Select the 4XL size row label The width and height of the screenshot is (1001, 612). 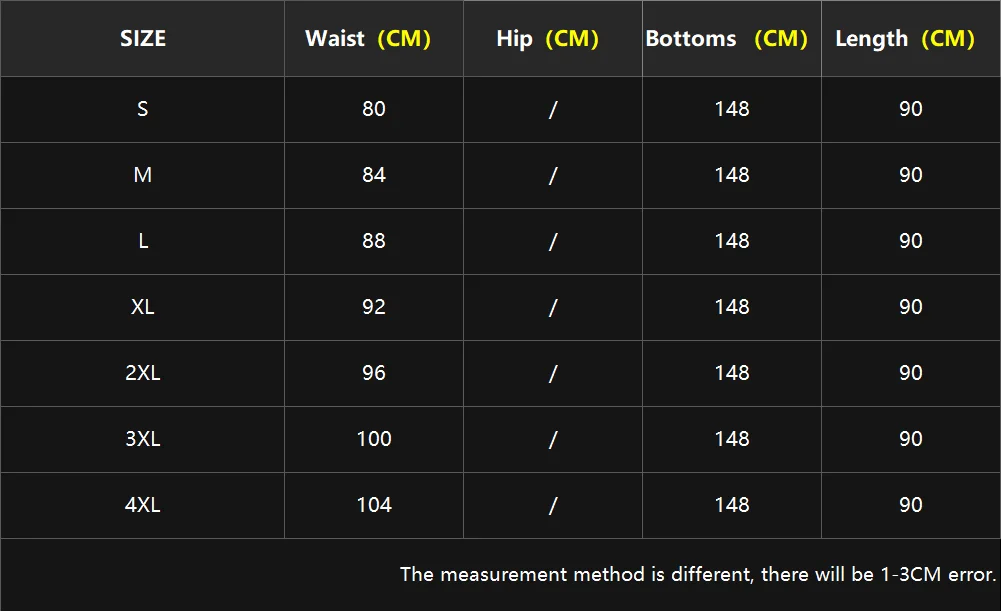(x=143, y=505)
